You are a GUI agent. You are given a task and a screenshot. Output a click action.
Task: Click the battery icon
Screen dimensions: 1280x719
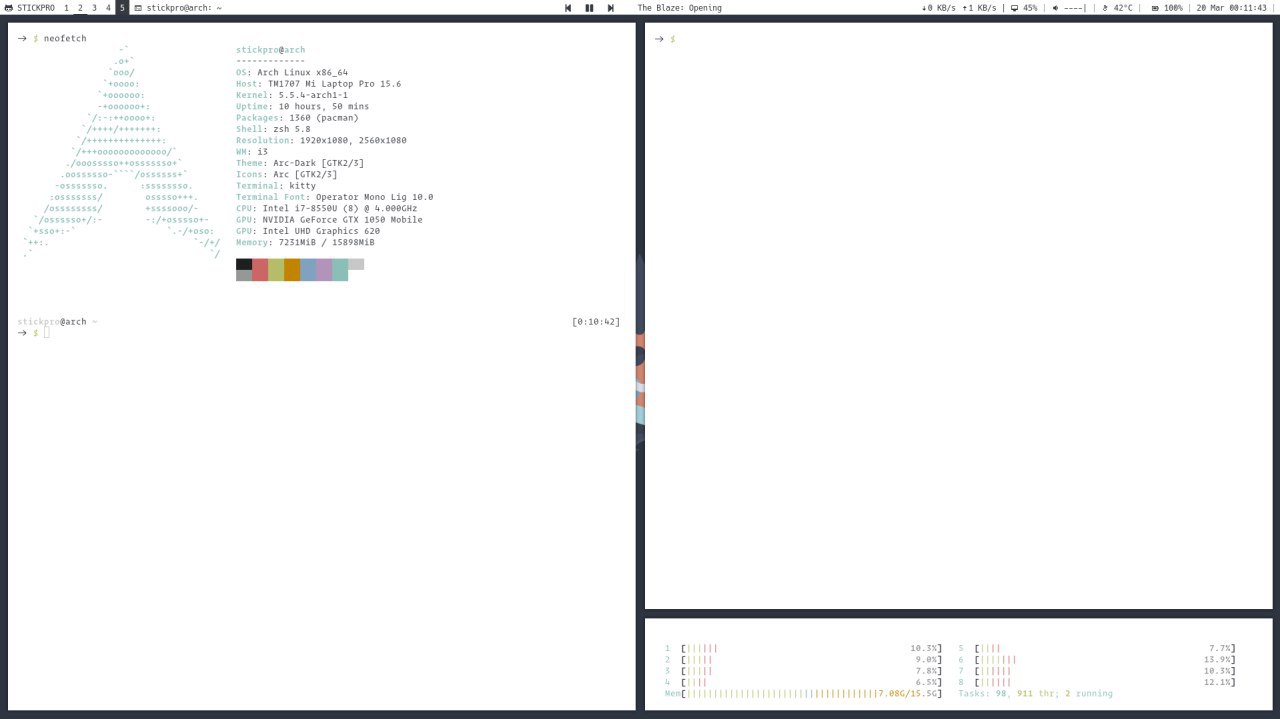tap(1155, 8)
